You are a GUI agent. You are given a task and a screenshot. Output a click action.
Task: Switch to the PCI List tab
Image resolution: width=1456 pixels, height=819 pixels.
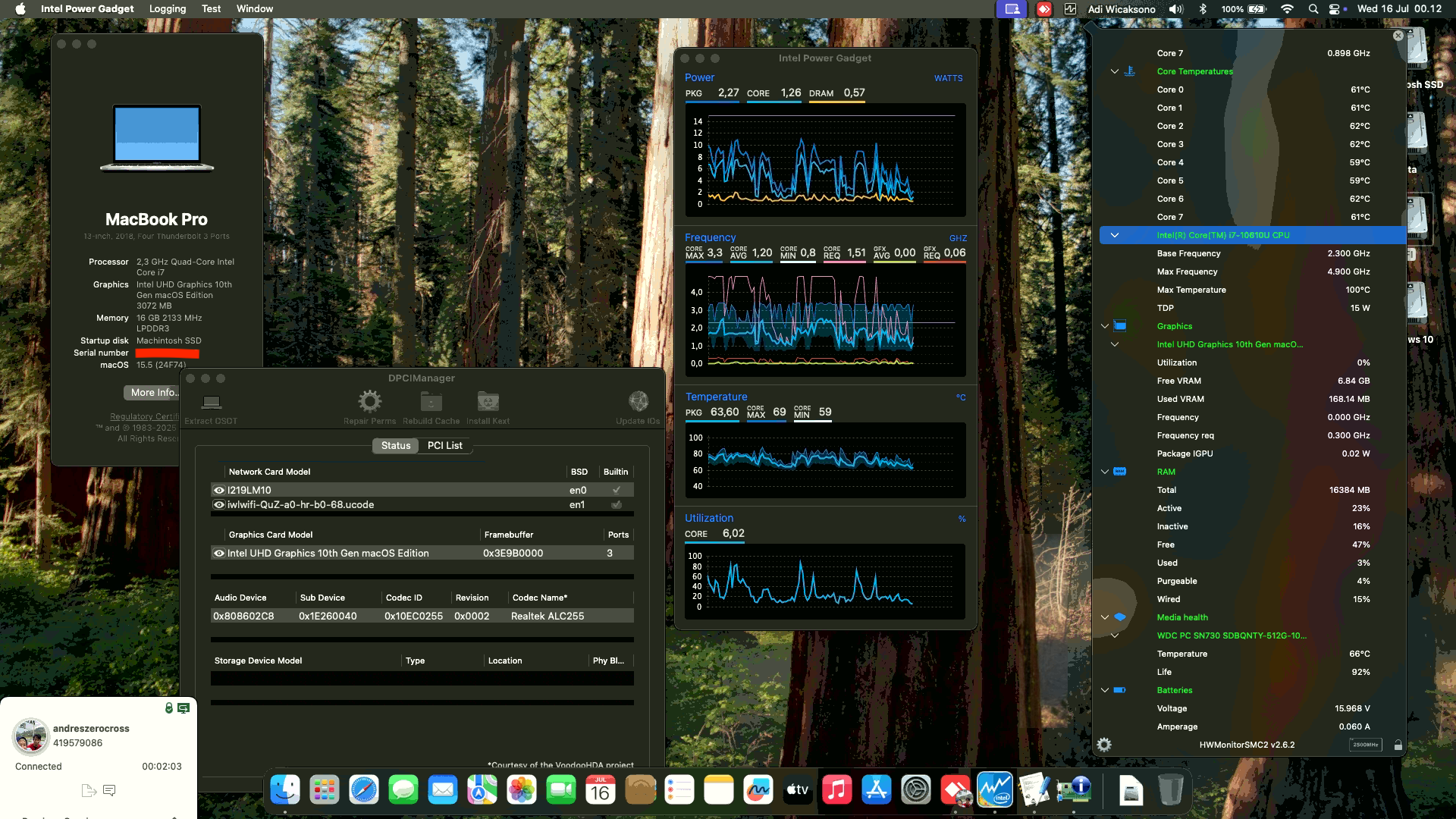click(x=445, y=445)
